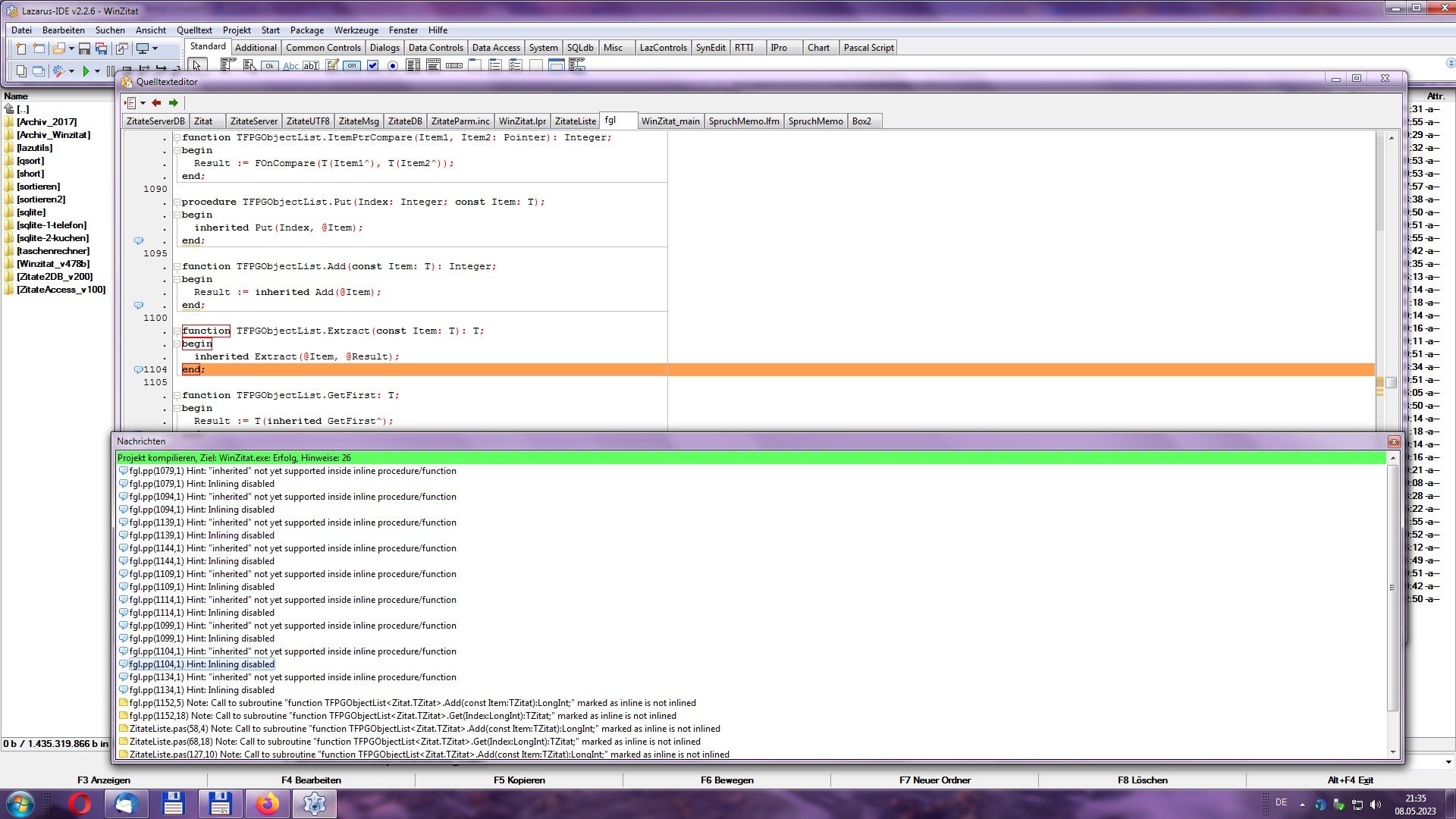Image resolution: width=1456 pixels, height=819 pixels.
Task: Click View Forms toolbar icon
Action: (39, 71)
